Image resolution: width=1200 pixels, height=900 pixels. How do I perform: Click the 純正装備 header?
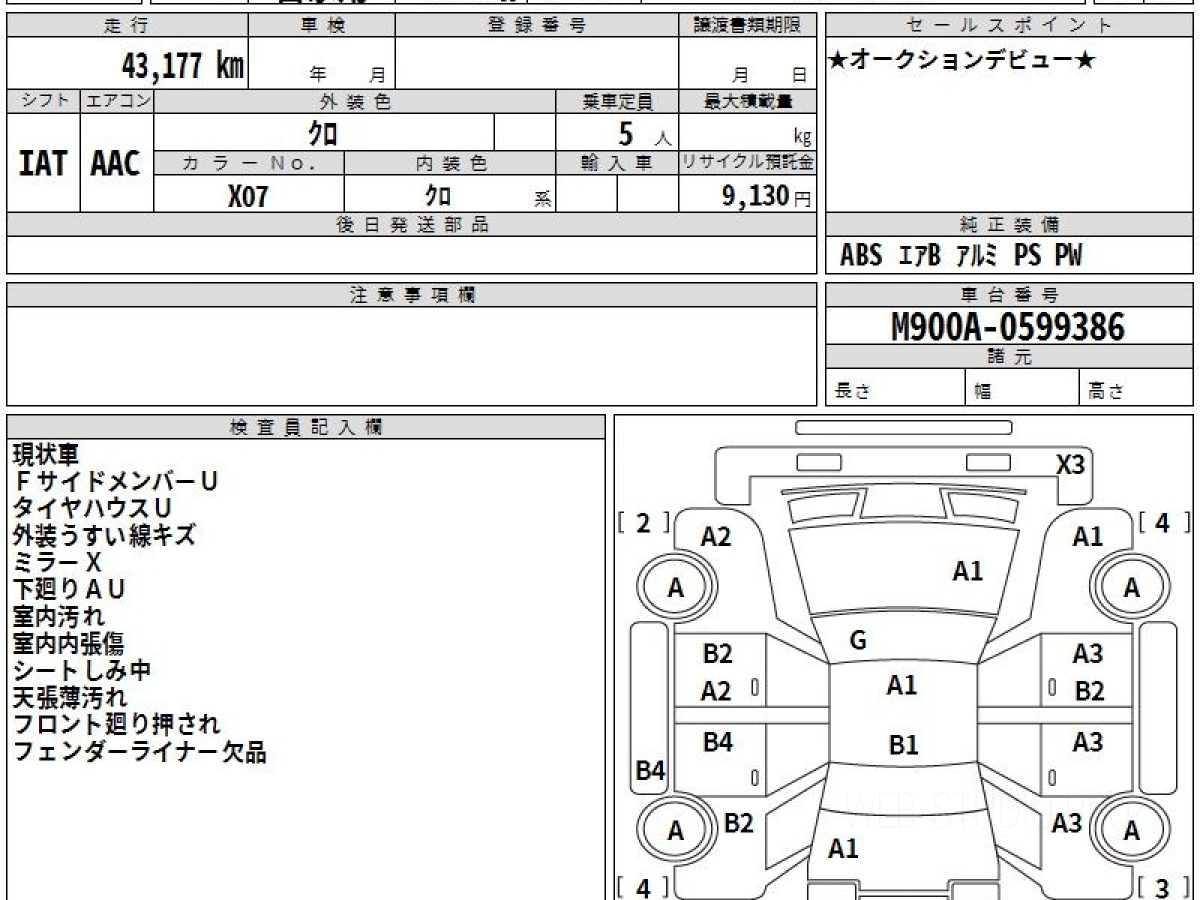pyautogui.click(x=1009, y=225)
